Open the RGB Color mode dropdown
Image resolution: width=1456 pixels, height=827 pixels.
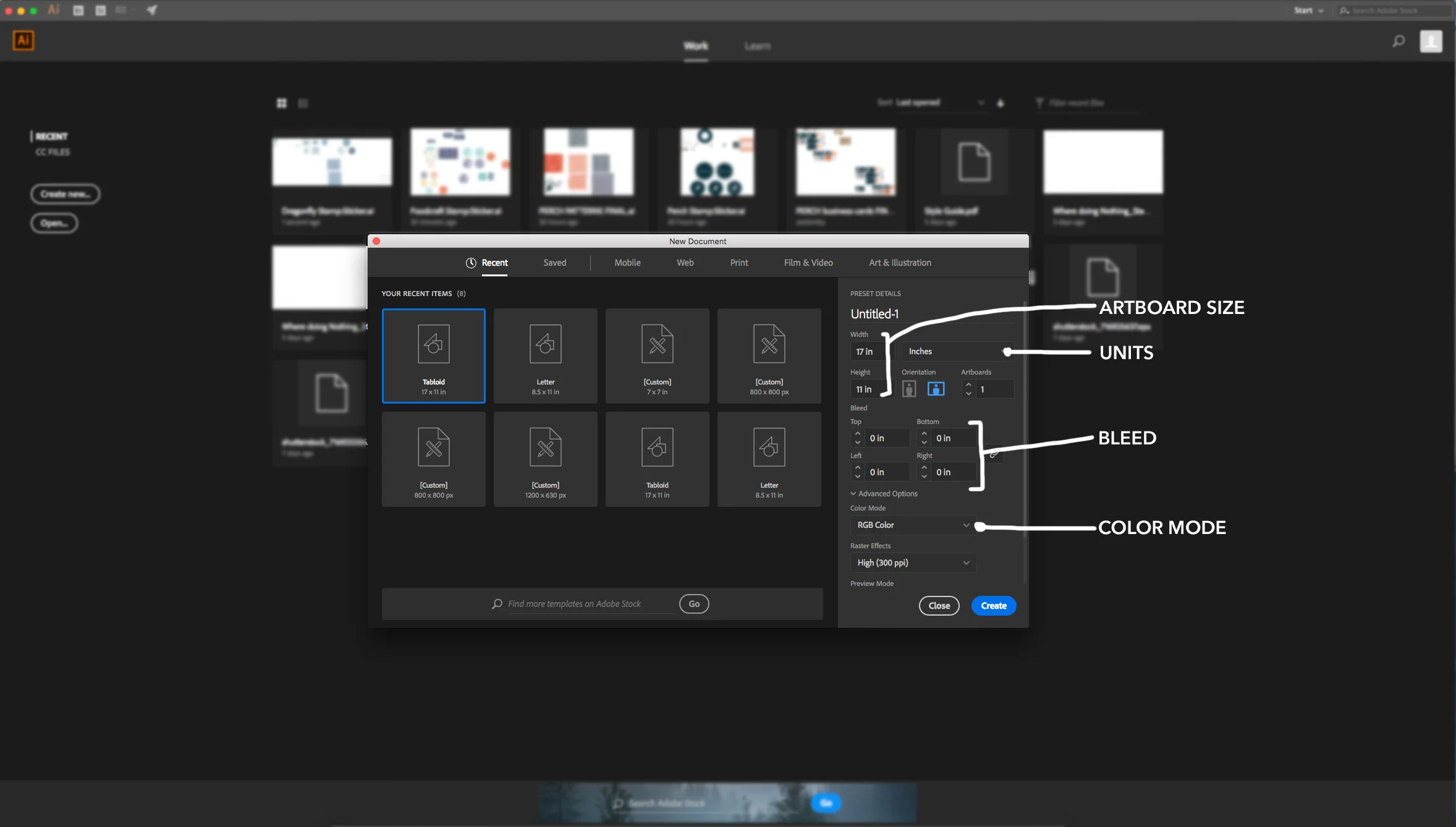[913, 525]
